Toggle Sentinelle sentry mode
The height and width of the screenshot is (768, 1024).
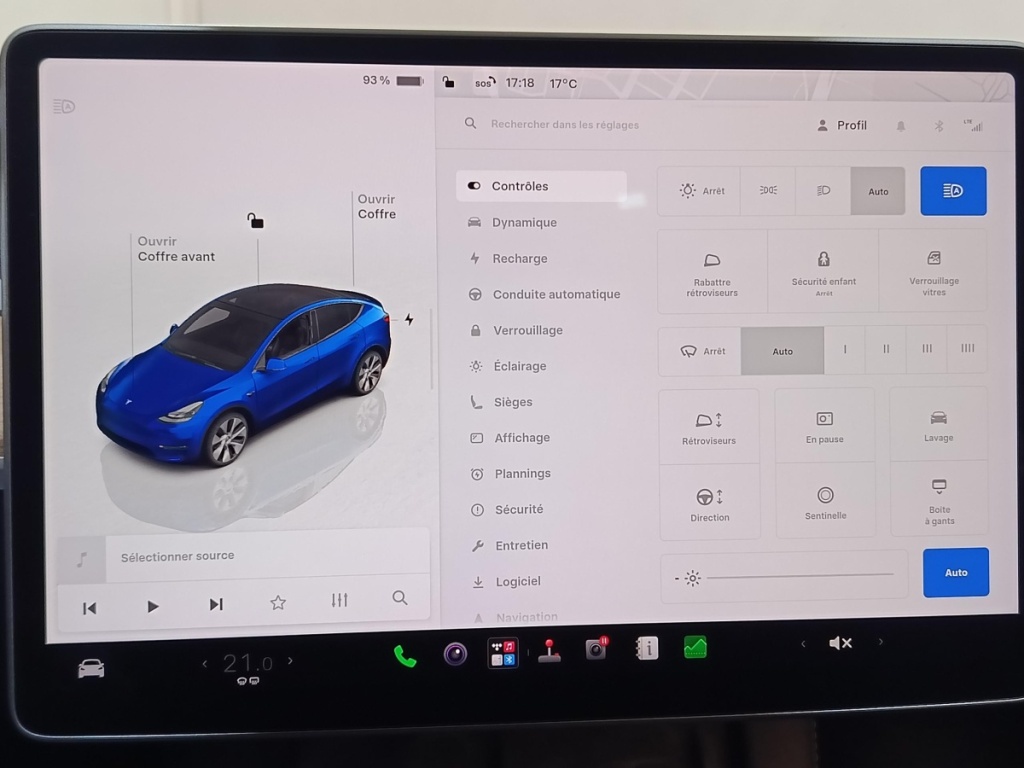click(x=825, y=502)
